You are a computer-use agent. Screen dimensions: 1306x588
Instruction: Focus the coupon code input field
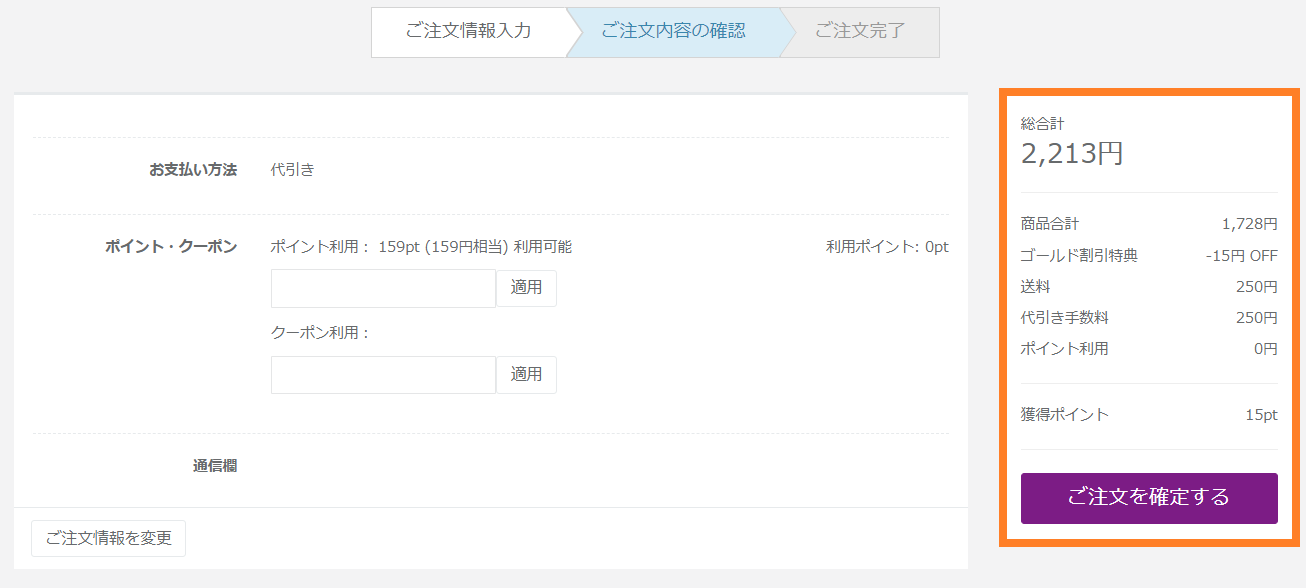[383, 375]
